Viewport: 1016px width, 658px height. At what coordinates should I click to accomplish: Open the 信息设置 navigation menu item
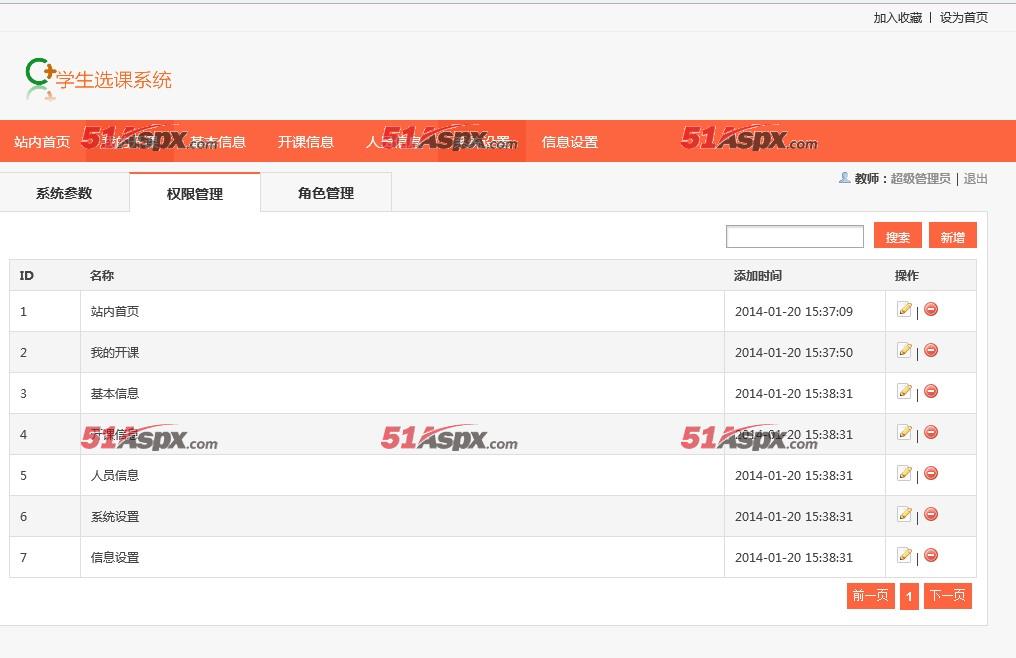[x=570, y=142]
